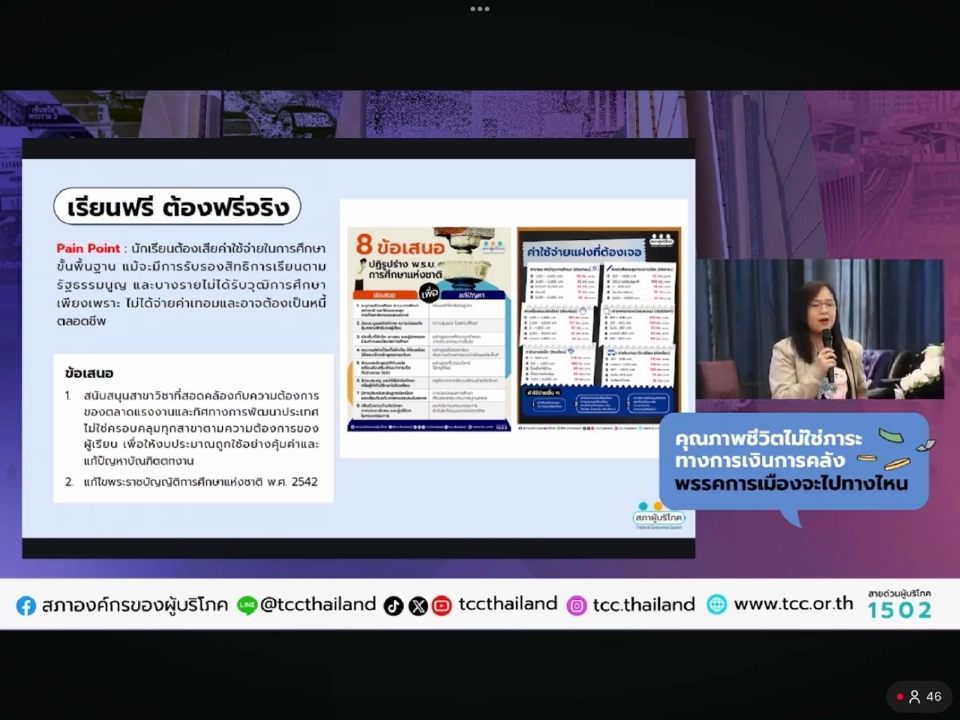The height and width of the screenshot is (720, 960).
Task: Click the red live recording dot
Action: coord(900,697)
